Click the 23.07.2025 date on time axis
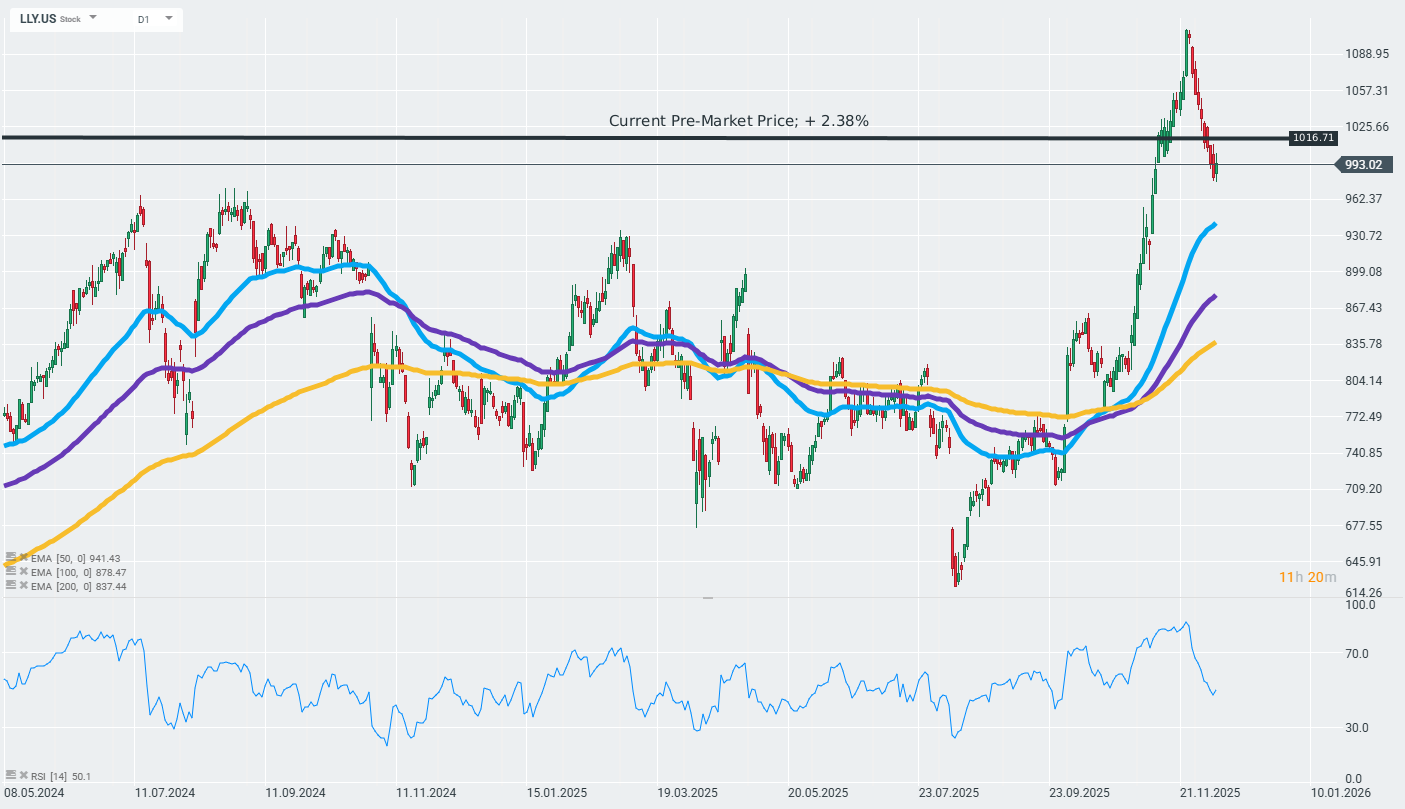Screen dimensions: 1405x809 tap(948, 793)
